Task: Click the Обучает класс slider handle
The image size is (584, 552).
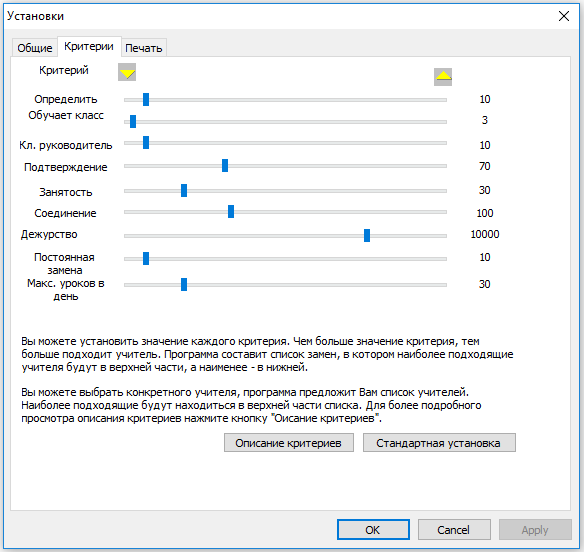Action: (133, 121)
